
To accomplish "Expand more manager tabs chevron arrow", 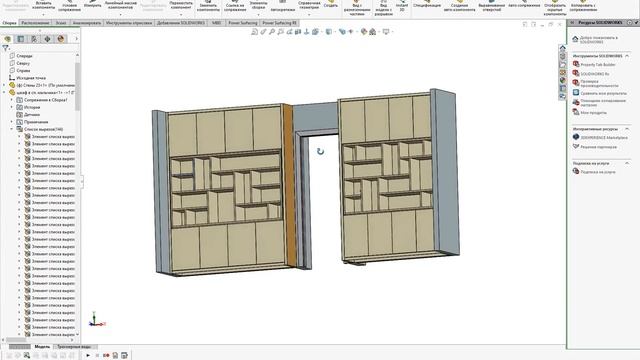I will [76, 39].
